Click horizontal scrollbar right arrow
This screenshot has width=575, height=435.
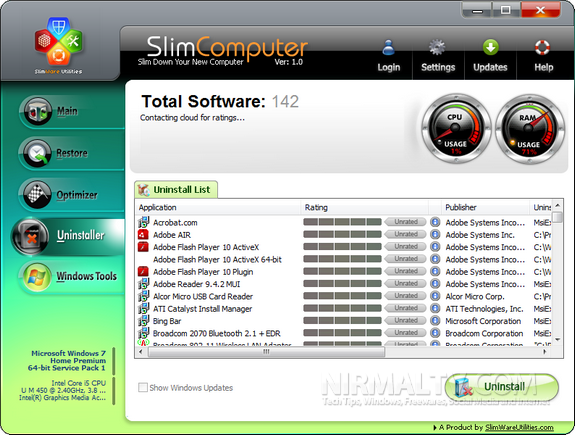(545, 352)
